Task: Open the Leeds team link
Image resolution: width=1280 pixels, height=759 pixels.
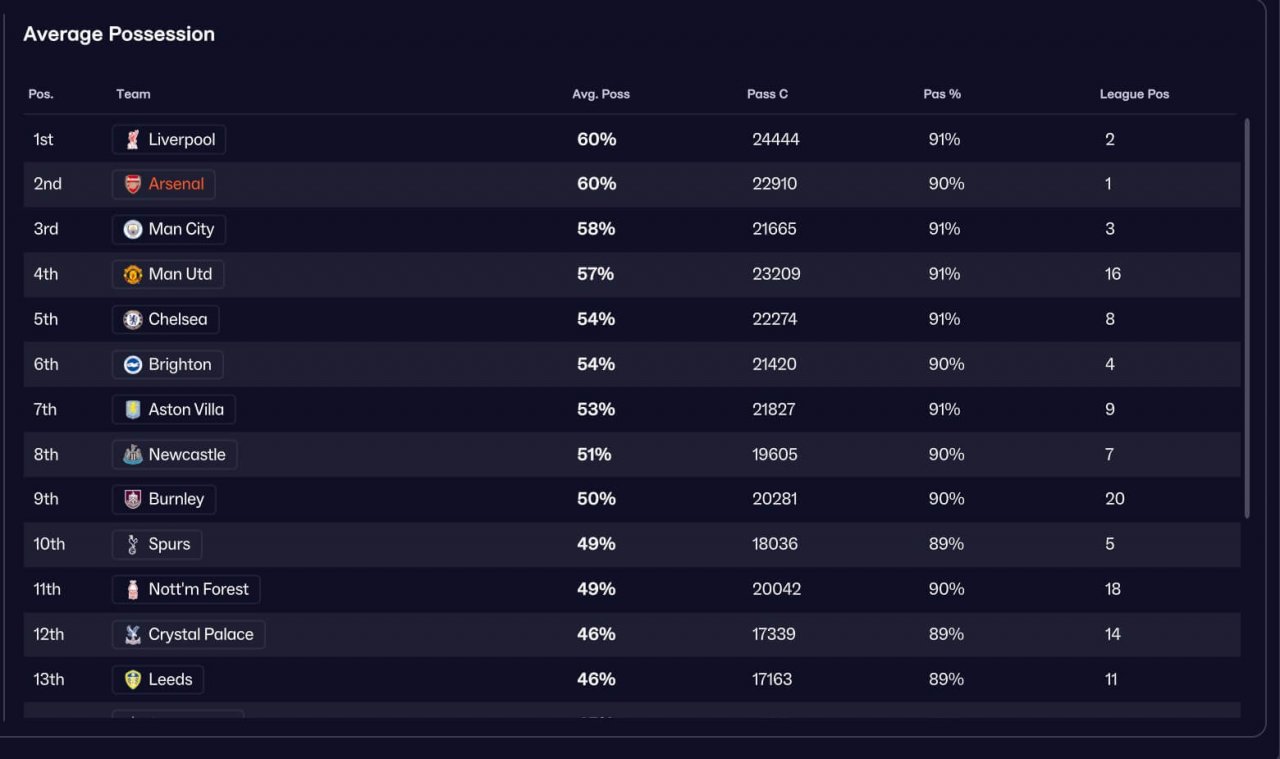Action: 159,679
